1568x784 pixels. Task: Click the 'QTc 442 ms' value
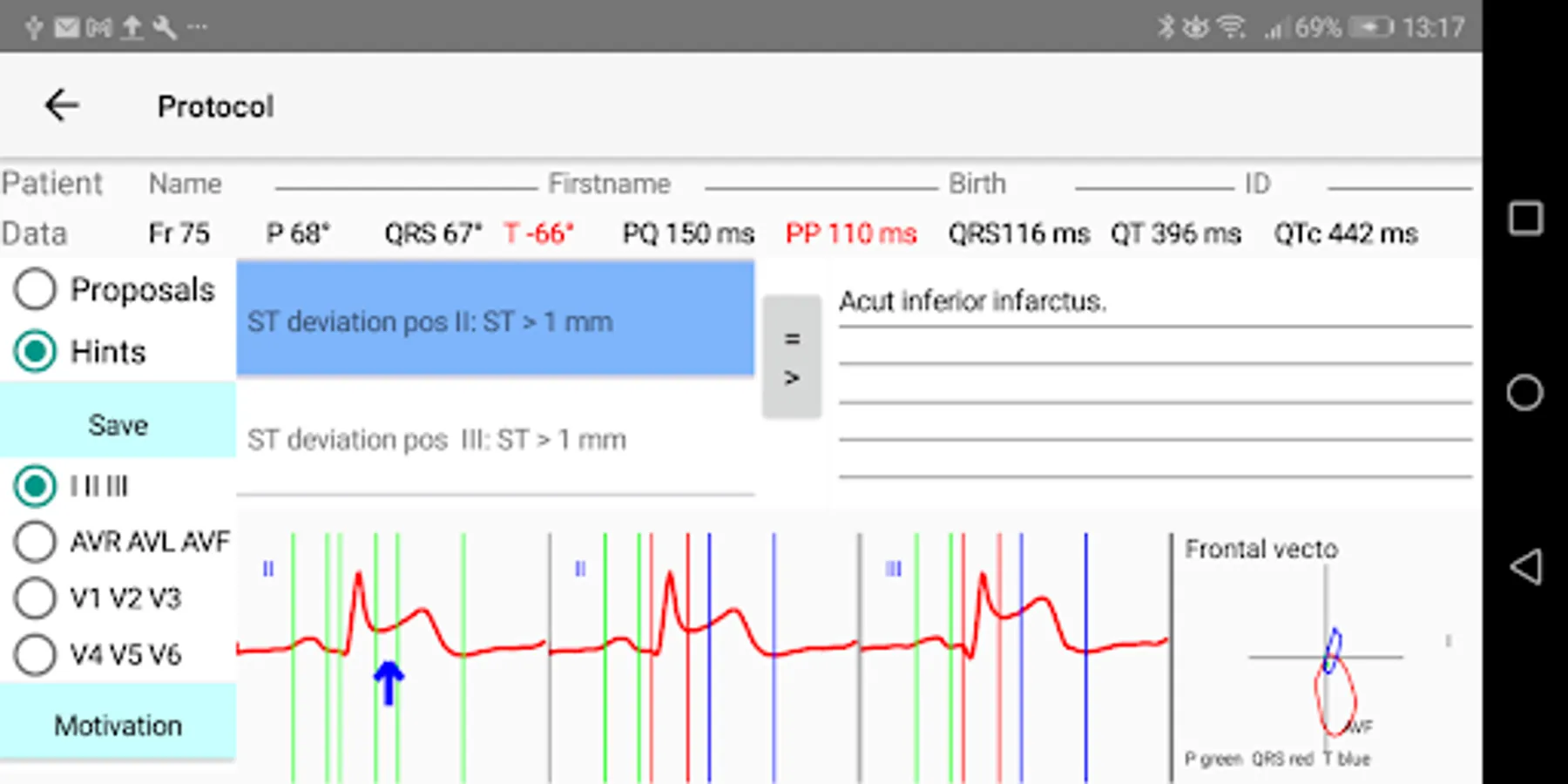pos(1346,233)
